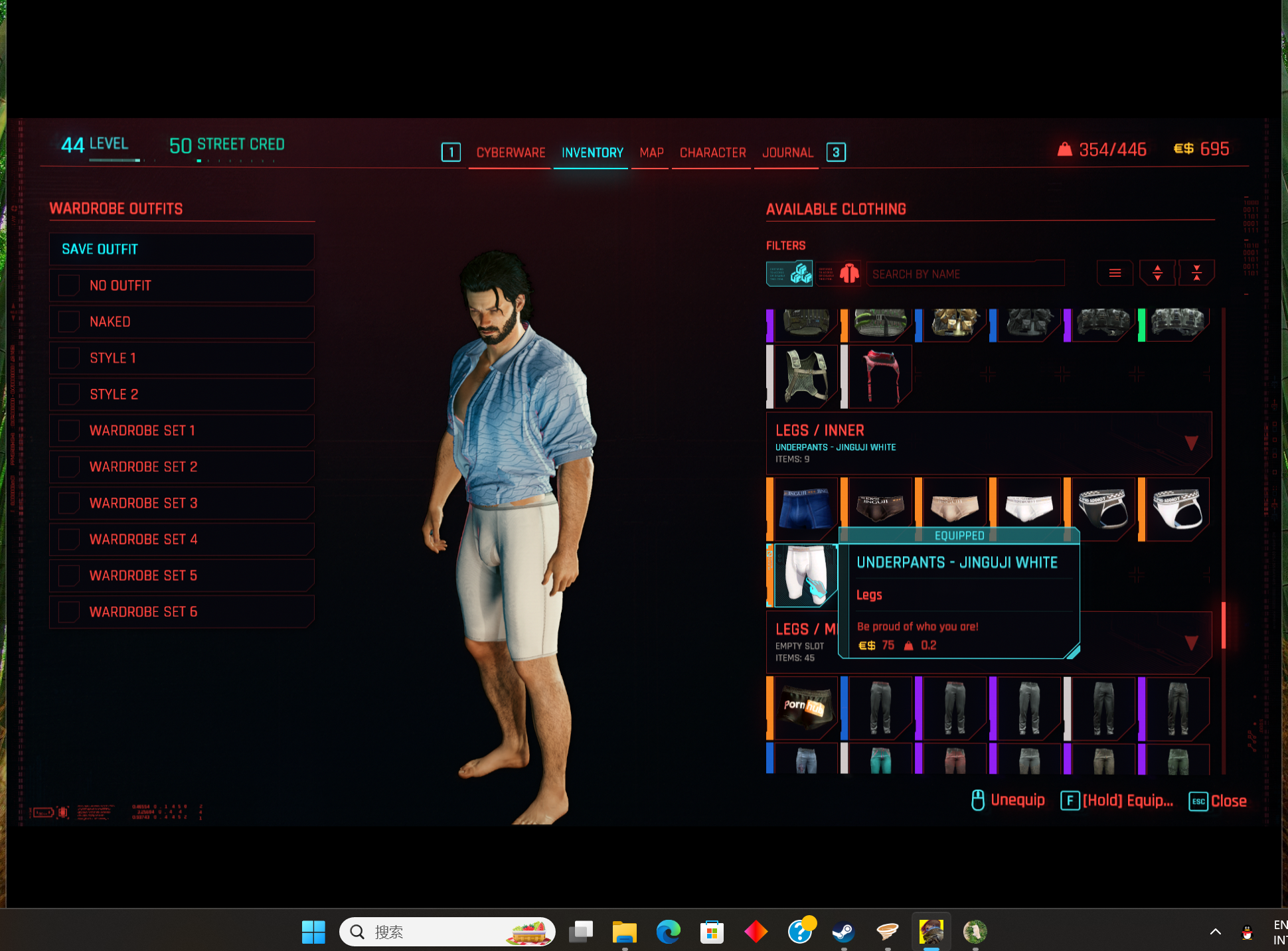Check the Wardrobe Set 3 checkbox
Viewport: 1288px width, 951px height.
coord(69,503)
